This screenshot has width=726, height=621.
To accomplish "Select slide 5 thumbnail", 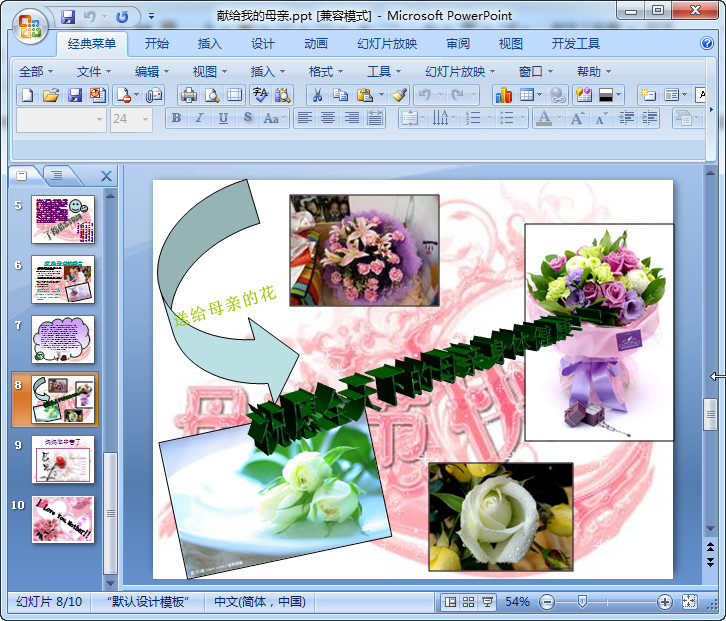I will [63, 219].
